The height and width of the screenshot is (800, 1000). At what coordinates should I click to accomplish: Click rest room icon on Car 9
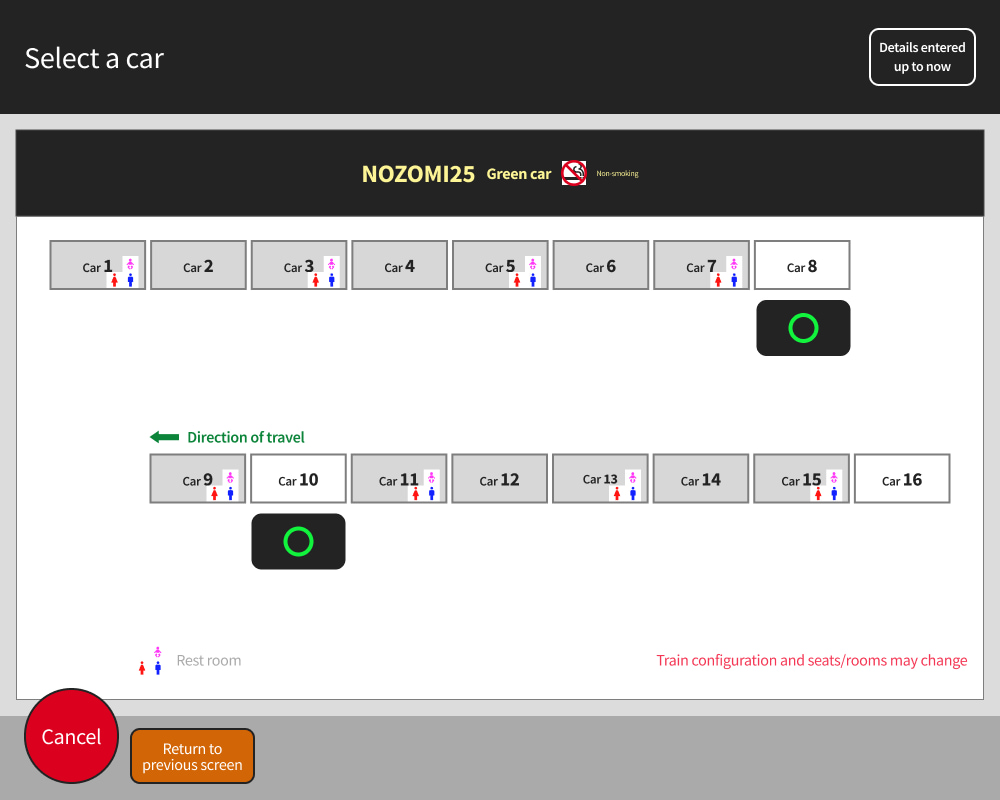pos(223,486)
